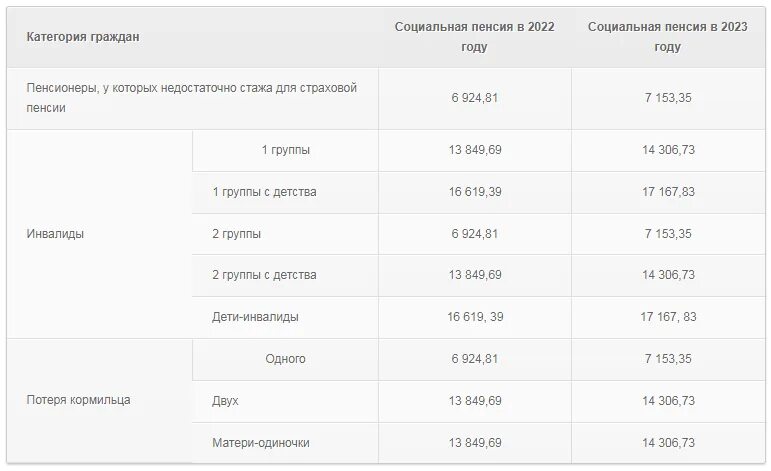The image size is (771, 471).
Task: Click the 'Дети-инвалиды' cell
Action: click(x=255, y=317)
